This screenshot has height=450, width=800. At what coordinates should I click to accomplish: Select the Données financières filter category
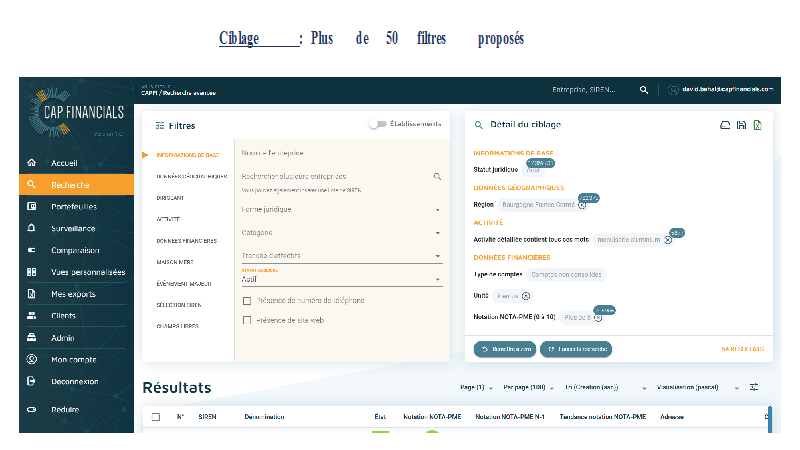click(187, 241)
